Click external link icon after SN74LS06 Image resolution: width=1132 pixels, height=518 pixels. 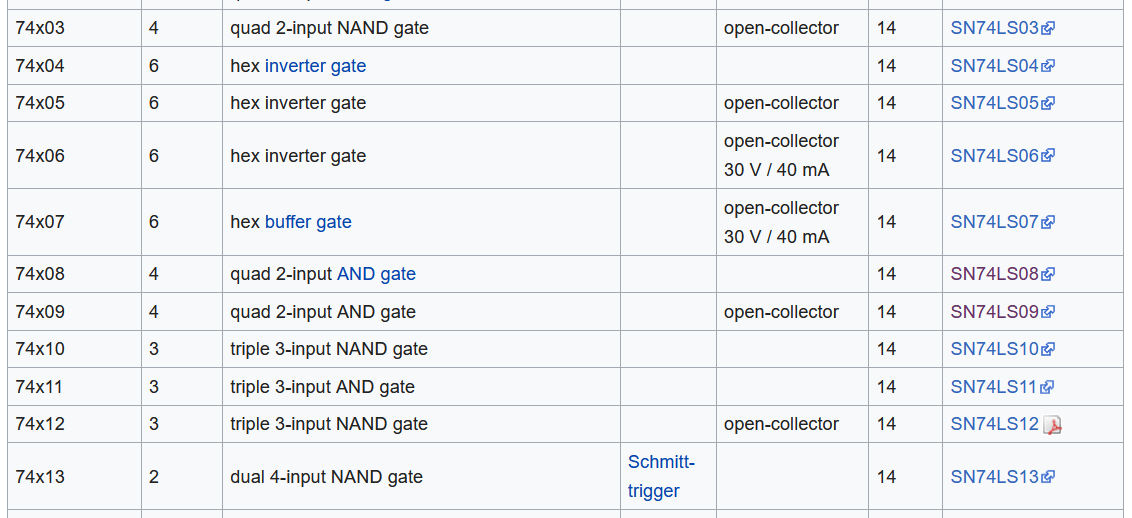point(1048,156)
